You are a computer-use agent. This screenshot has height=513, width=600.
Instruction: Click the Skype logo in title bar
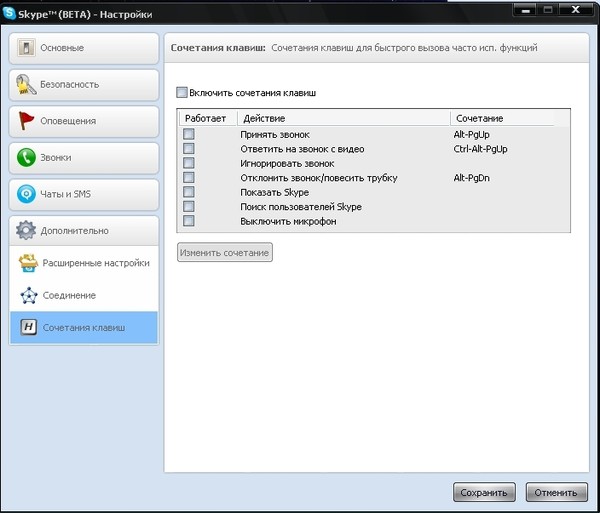tap(9, 13)
